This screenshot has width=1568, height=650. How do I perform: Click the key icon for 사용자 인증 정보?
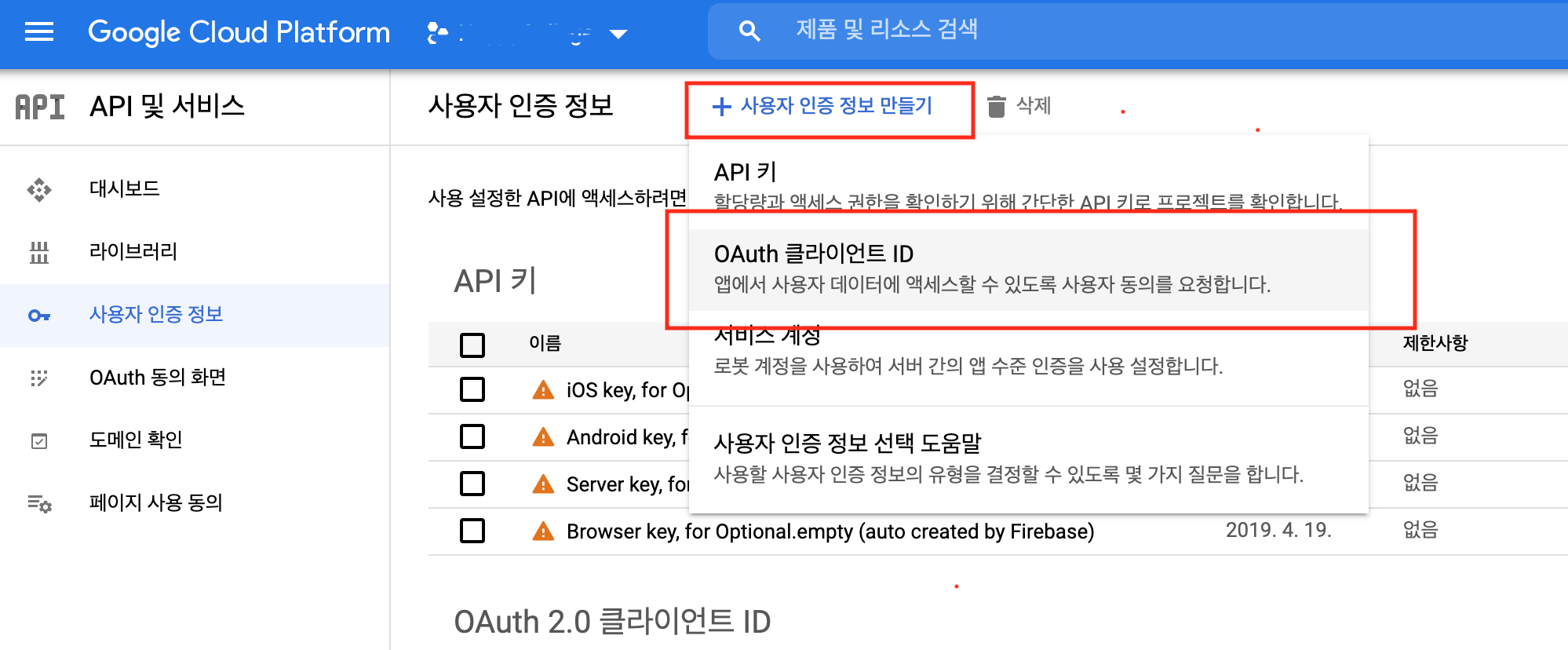coord(39,316)
